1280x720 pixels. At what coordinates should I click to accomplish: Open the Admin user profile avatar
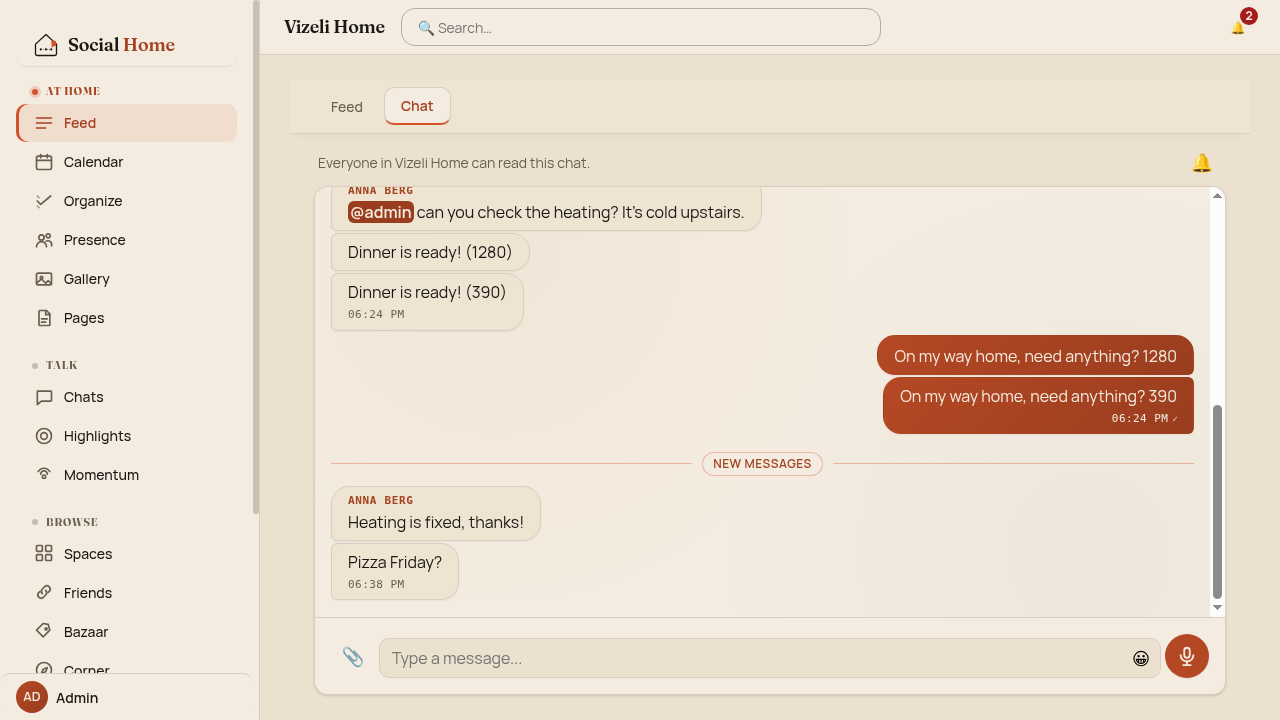click(x=32, y=697)
